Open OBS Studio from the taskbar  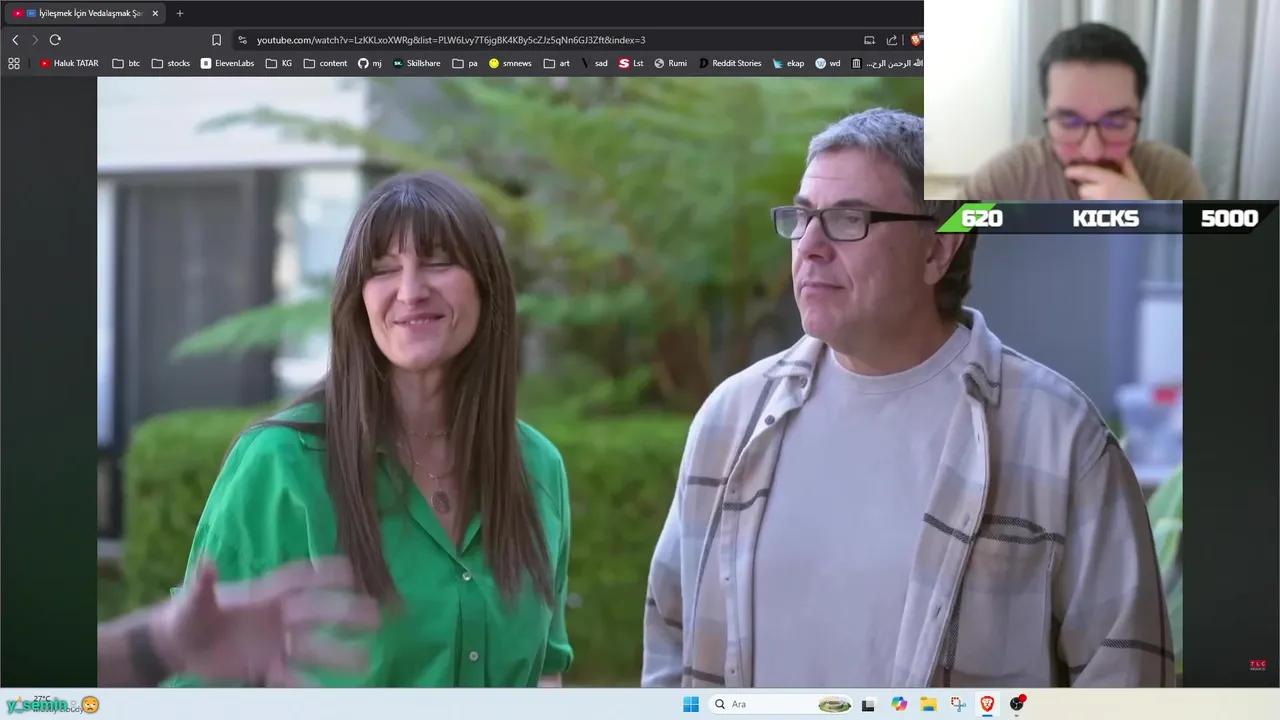[x=1017, y=704]
